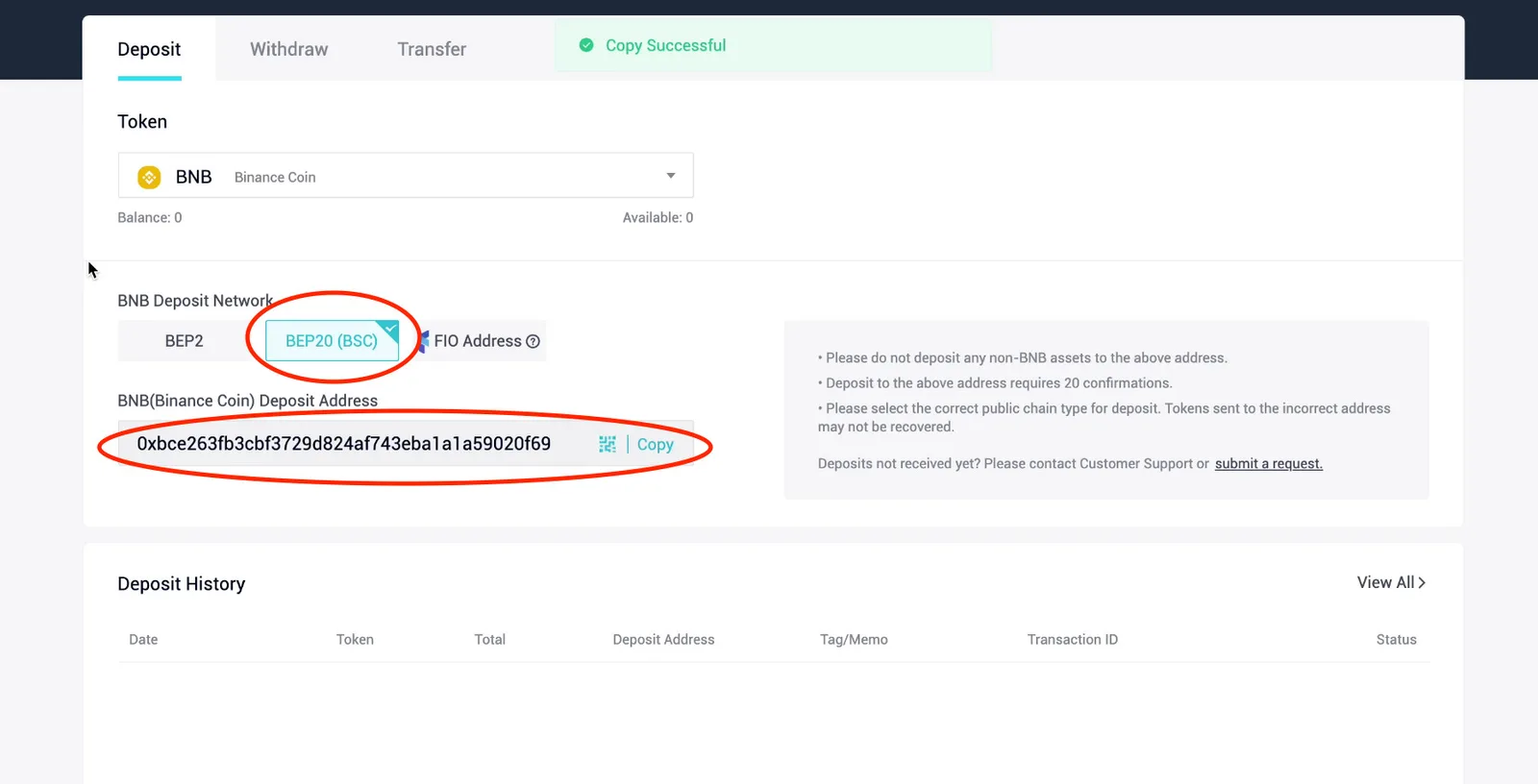The width and height of the screenshot is (1538, 784).
Task: Click the Transaction ID column header
Action: [1073, 639]
